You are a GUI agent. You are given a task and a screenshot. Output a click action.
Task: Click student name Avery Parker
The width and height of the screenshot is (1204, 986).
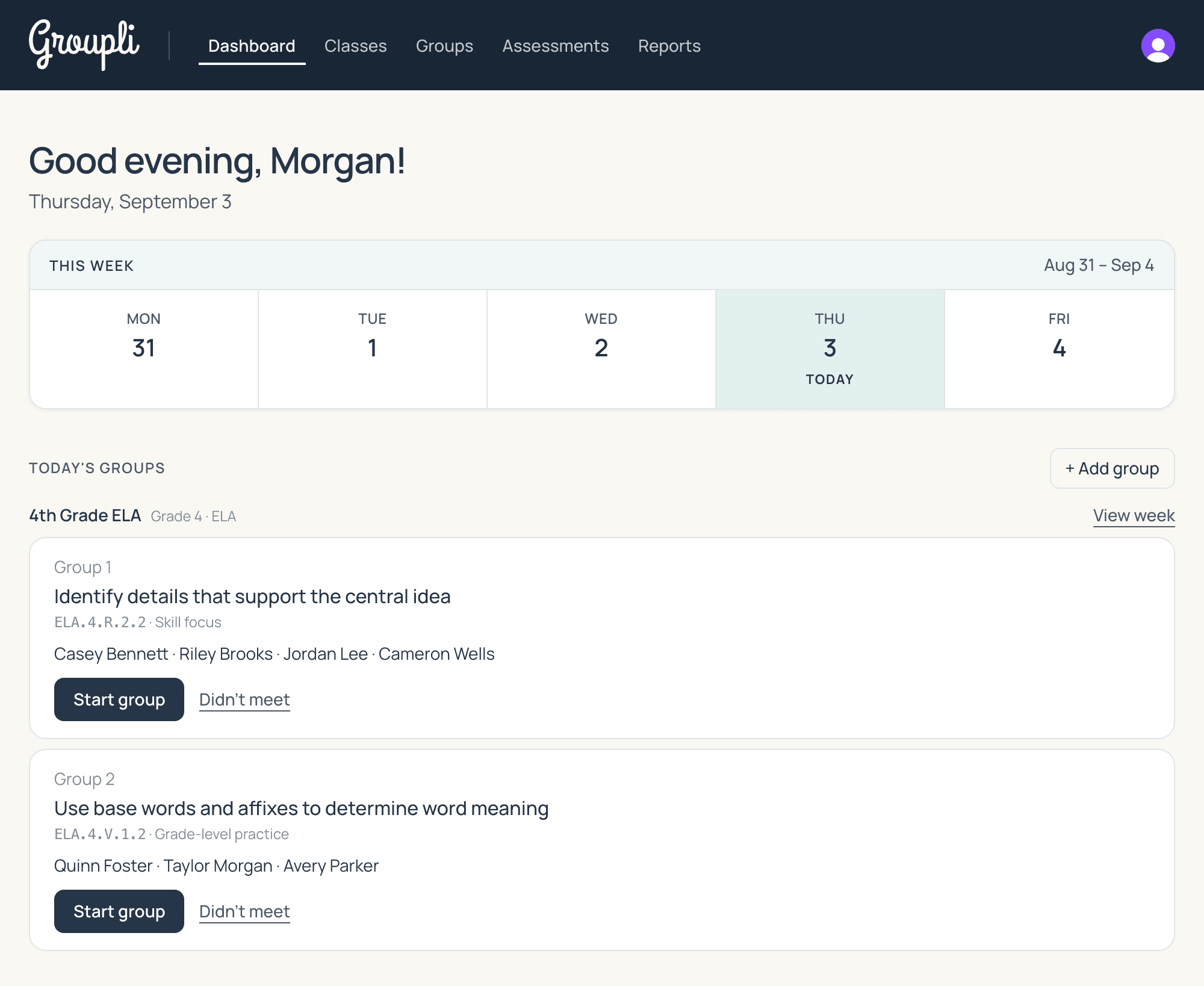click(x=331, y=866)
